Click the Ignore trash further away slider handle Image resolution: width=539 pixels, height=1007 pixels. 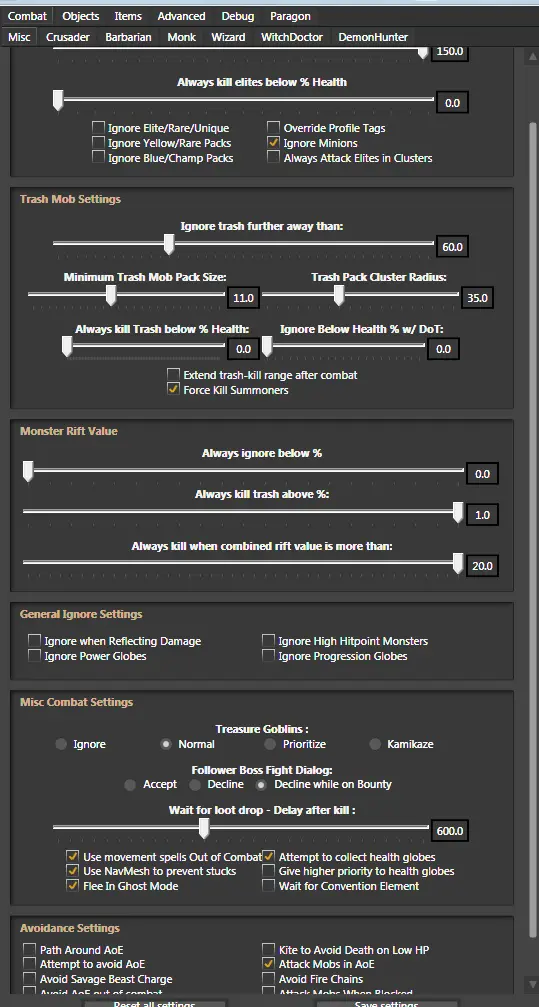[x=169, y=244]
